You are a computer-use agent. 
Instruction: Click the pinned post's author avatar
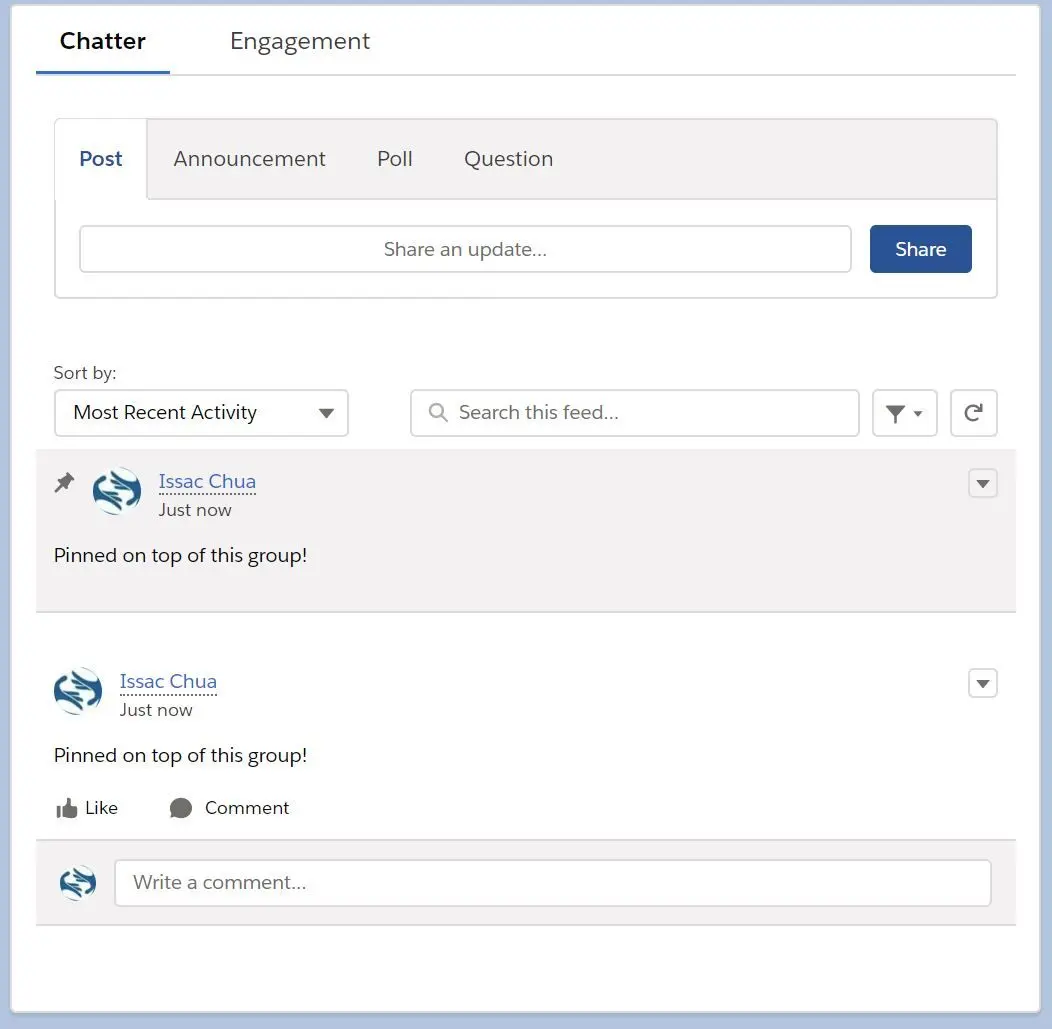coord(117,491)
